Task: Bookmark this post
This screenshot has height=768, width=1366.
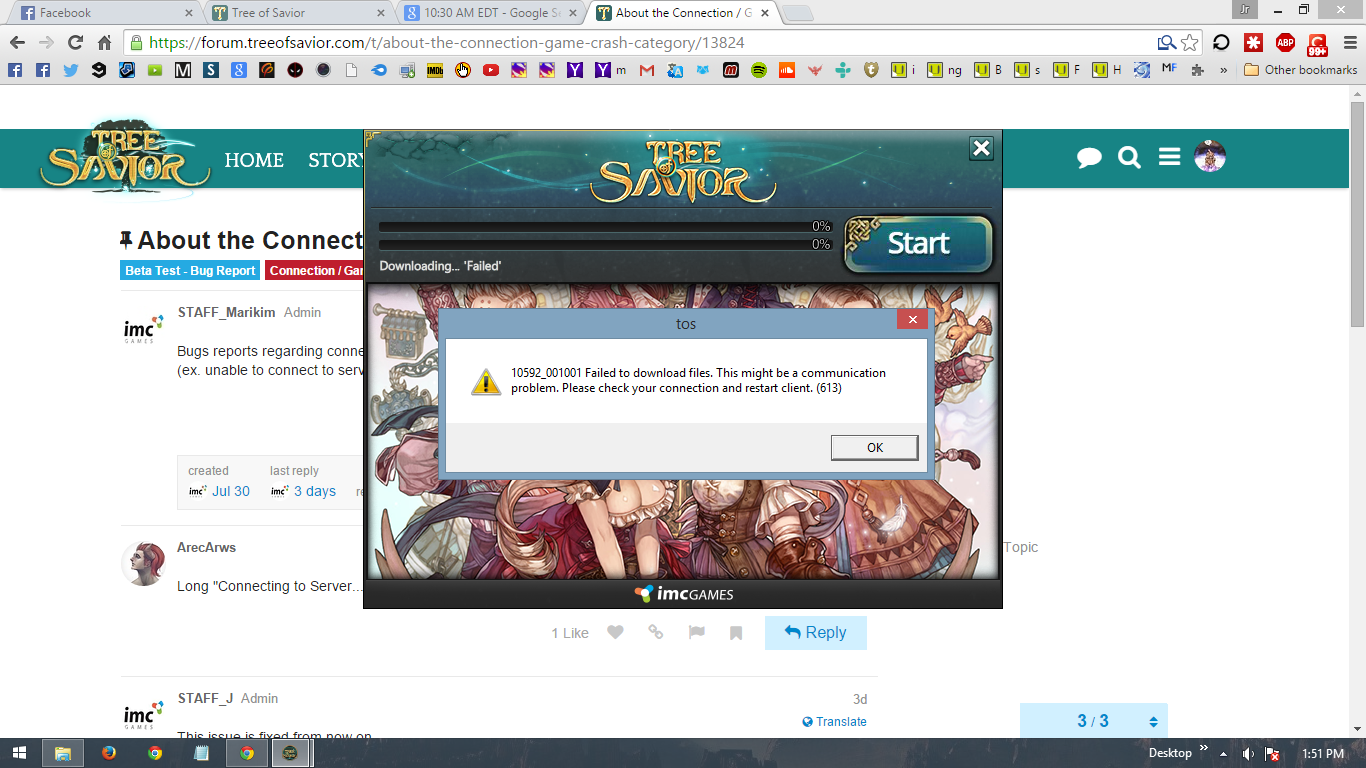Action: 736,633
